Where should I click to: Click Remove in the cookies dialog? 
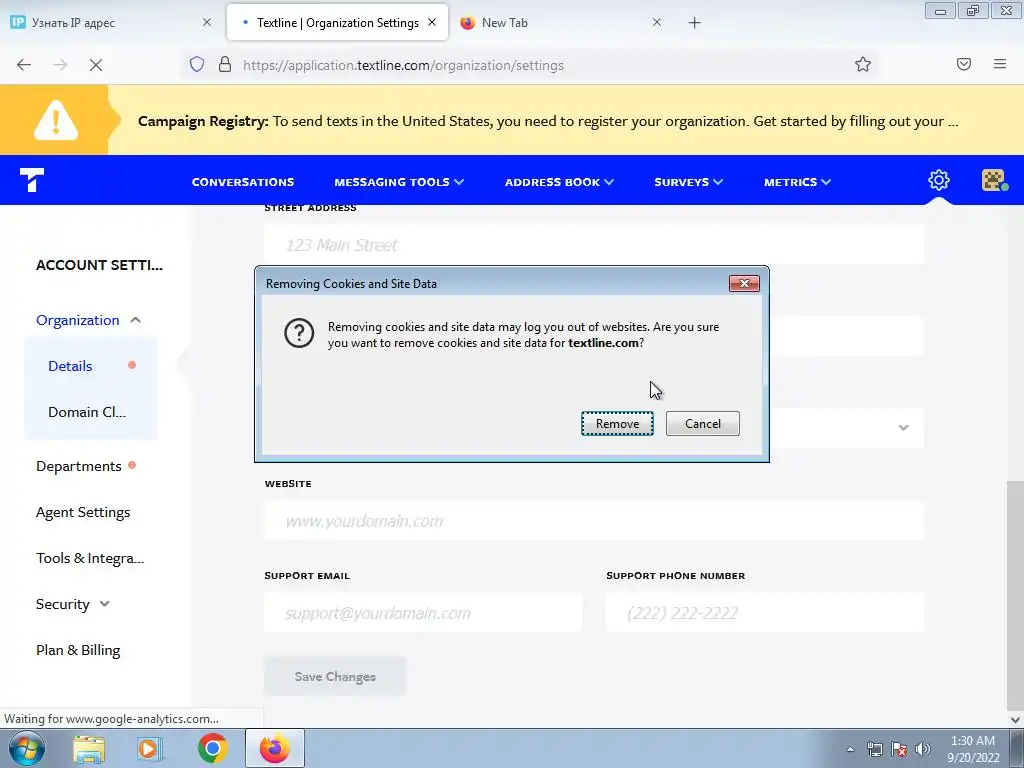pos(617,424)
